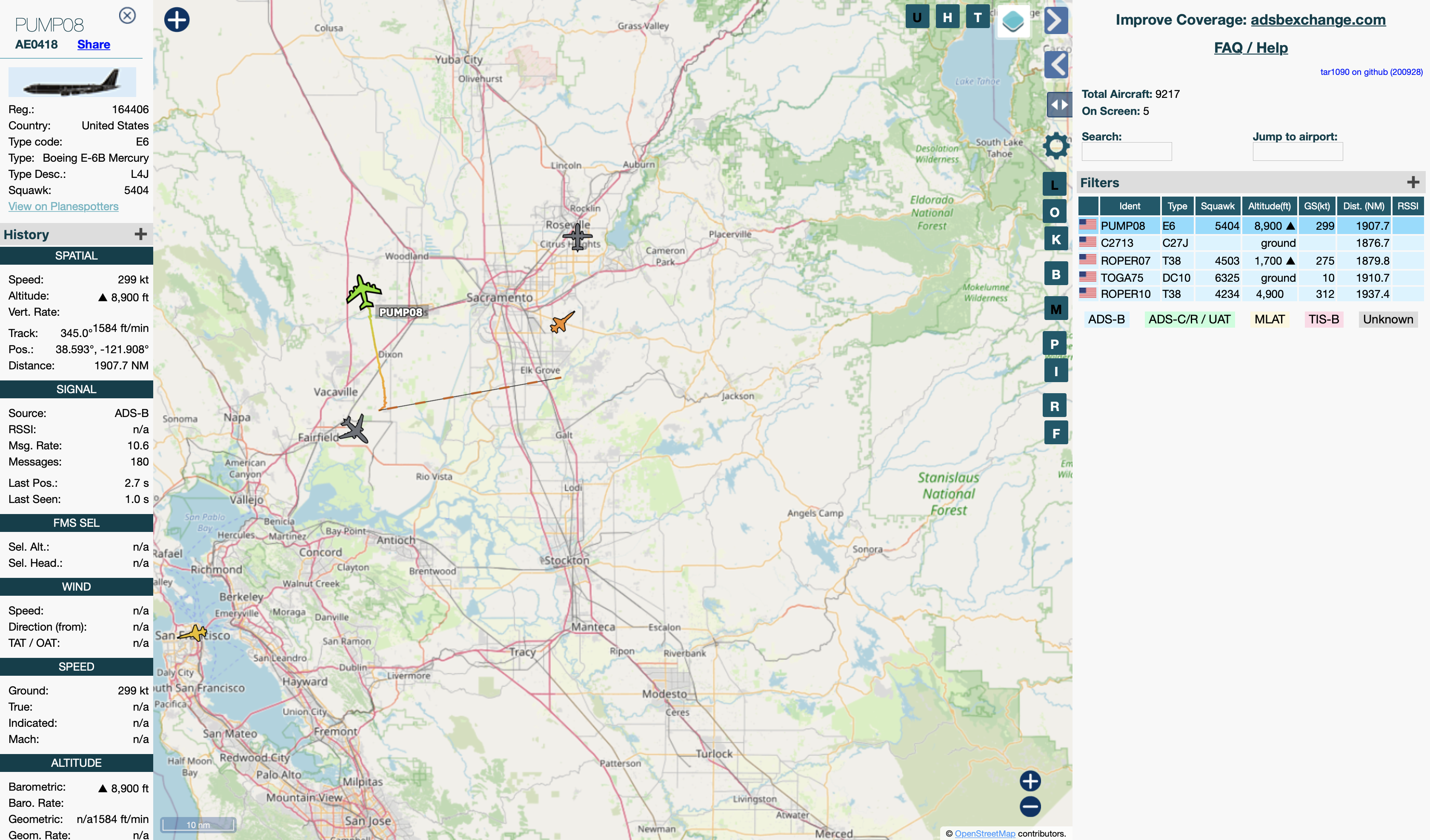Sort table by Altitude(ft) column
1430x840 pixels.
coord(1269,206)
